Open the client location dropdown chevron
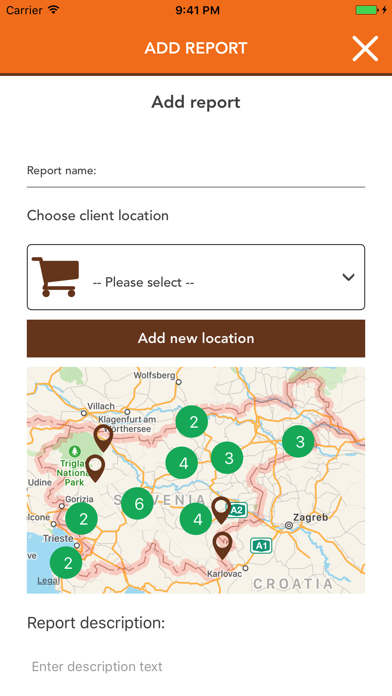 348,277
